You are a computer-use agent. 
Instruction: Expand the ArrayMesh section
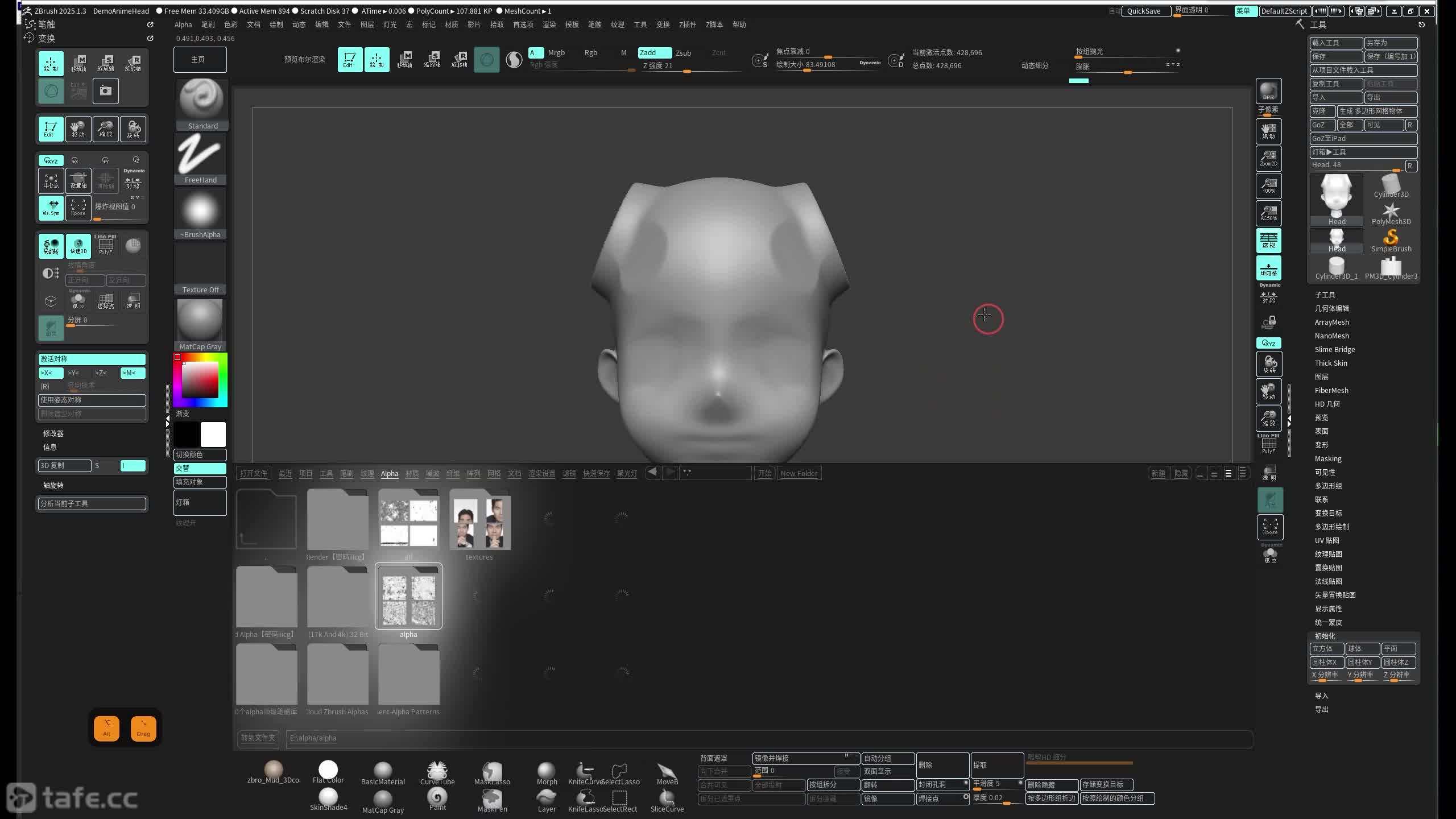pyautogui.click(x=1331, y=322)
